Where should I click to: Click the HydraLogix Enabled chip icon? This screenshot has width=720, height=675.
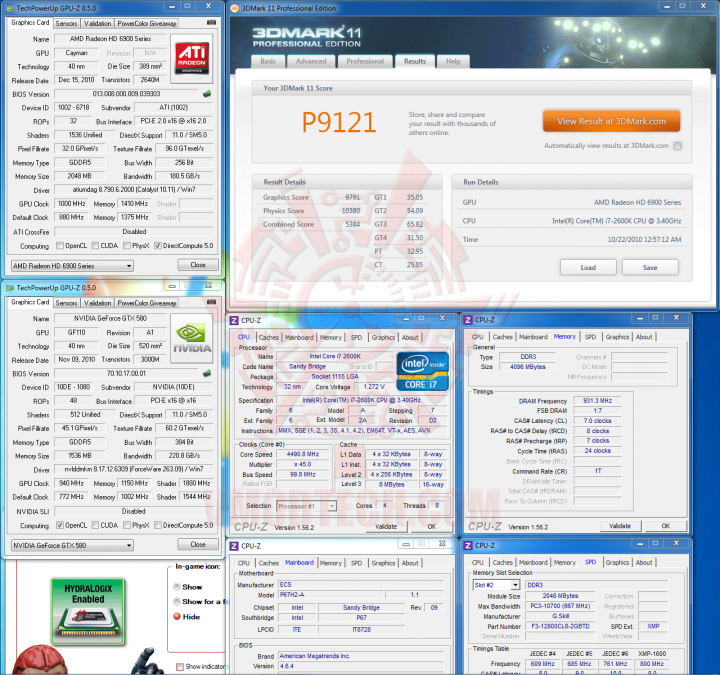click(88, 611)
